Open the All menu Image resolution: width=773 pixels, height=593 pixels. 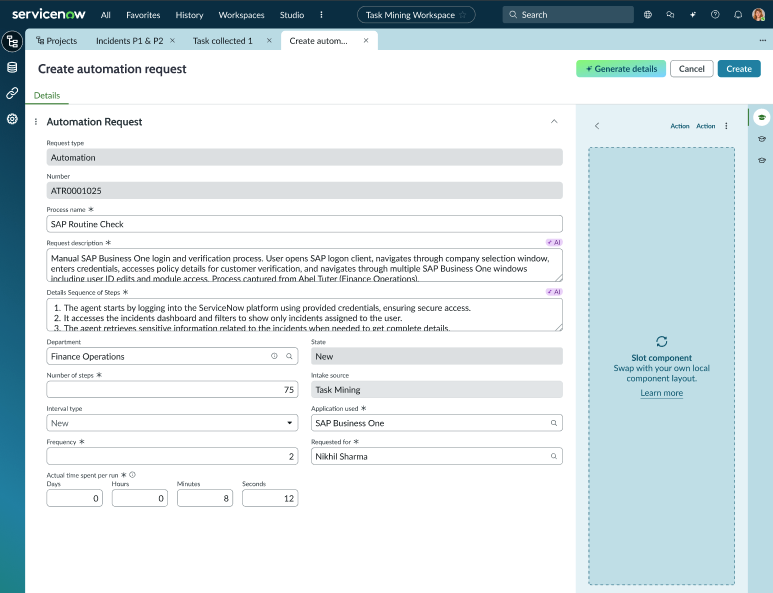(x=105, y=15)
